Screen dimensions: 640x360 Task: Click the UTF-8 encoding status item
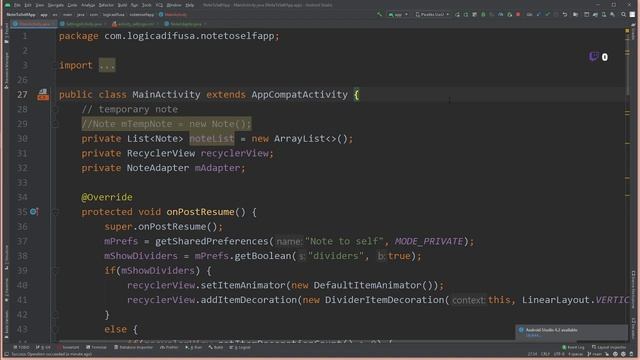[x=559, y=354]
